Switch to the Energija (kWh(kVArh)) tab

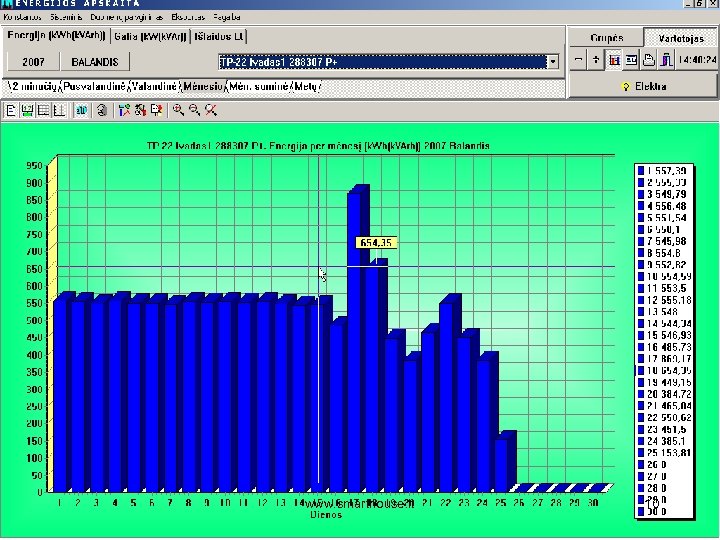tap(56, 36)
